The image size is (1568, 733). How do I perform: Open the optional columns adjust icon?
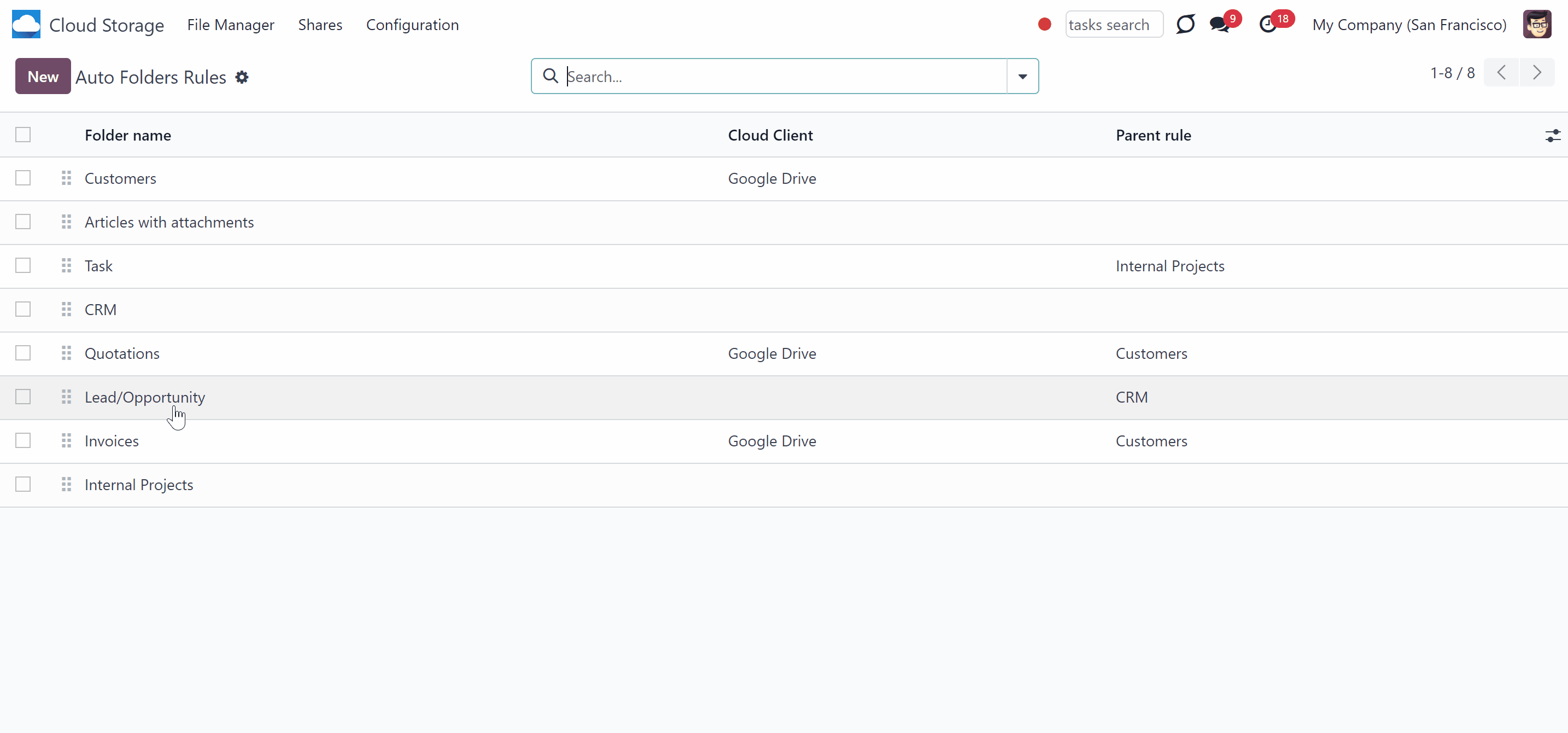(x=1553, y=135)
